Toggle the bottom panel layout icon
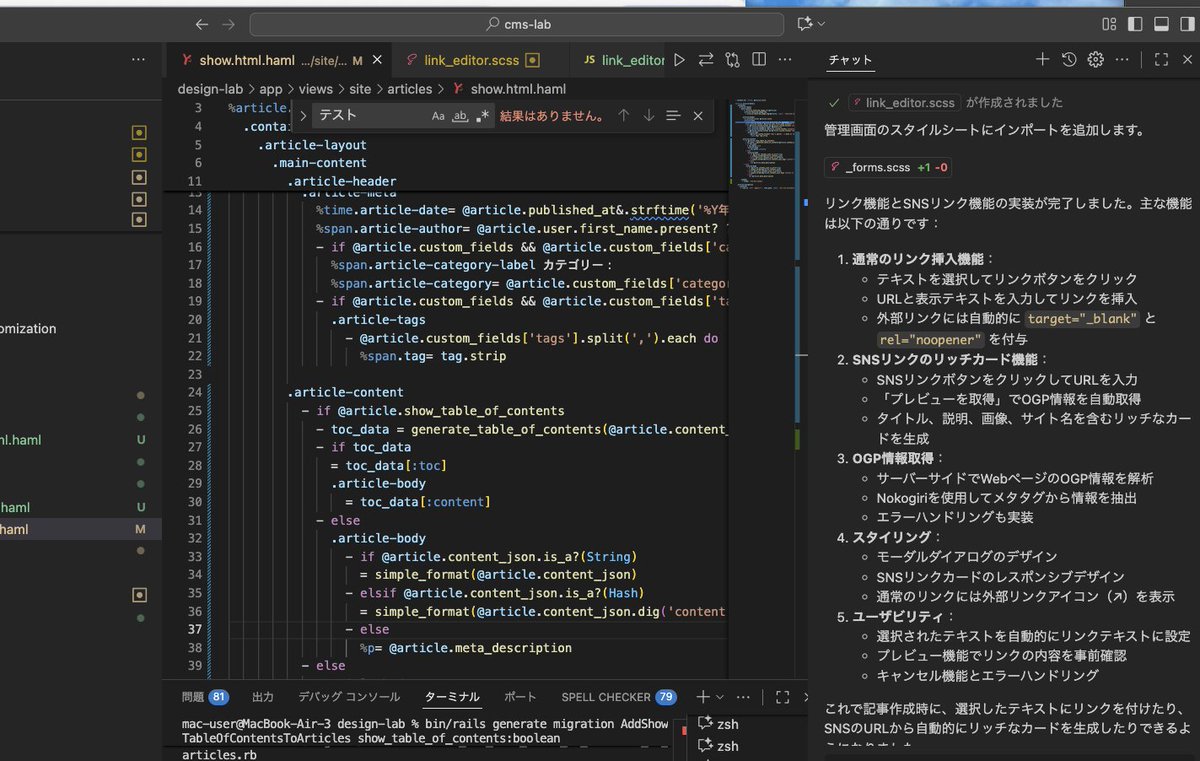1200x761 pixels. (1161, 24)
